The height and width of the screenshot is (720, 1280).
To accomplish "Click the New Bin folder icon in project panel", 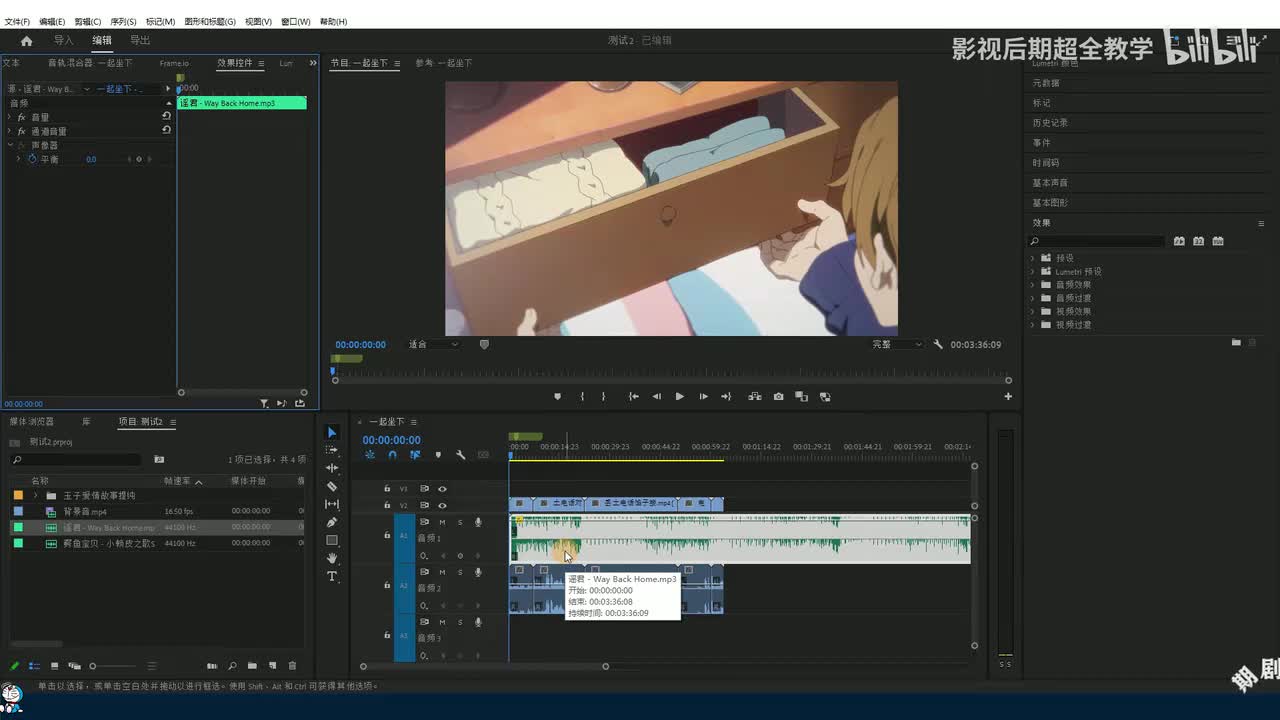I will (252, 666).
